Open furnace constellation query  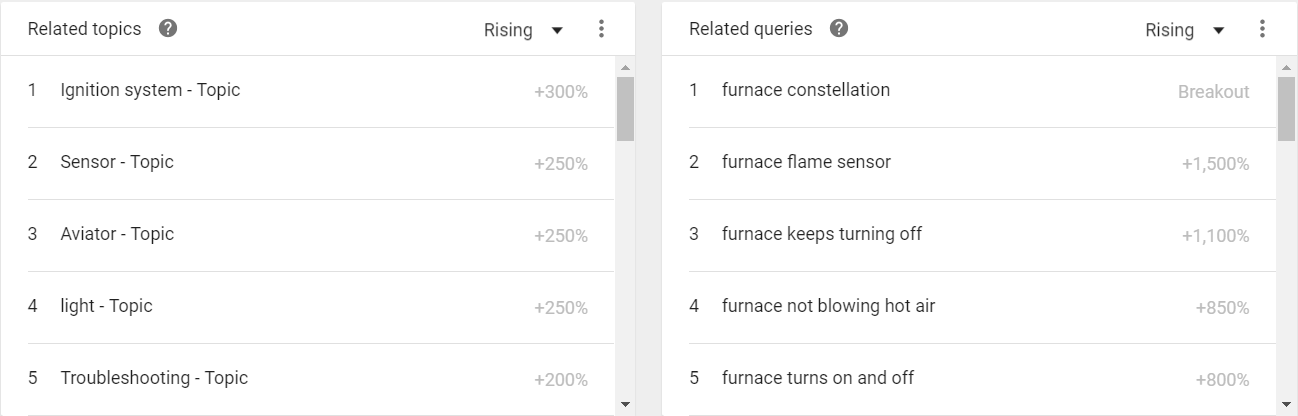tap(805, 90)
